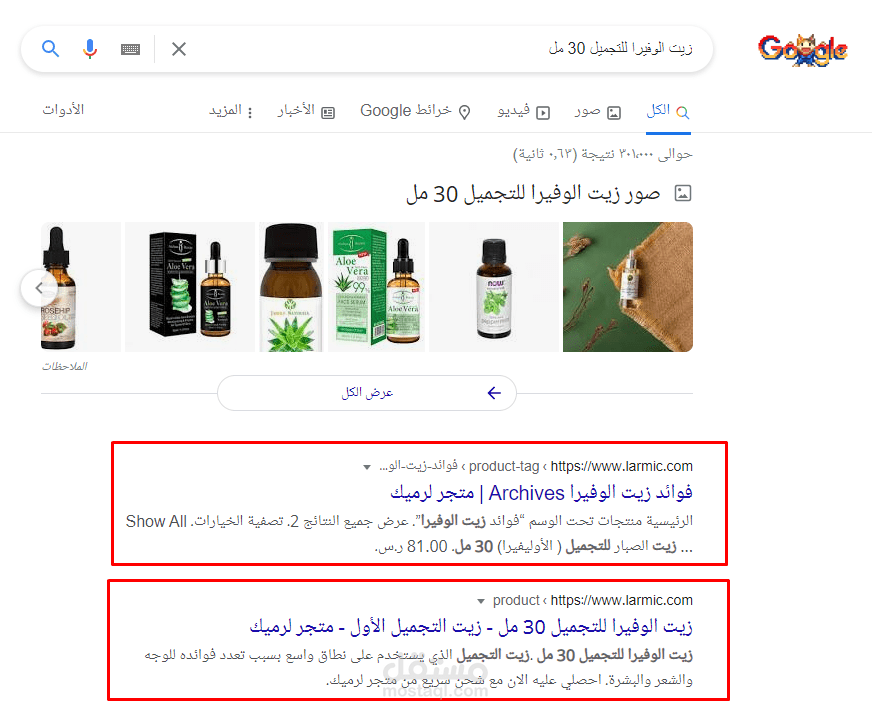Switch to the صور images tab

click(x=597, y=111)
